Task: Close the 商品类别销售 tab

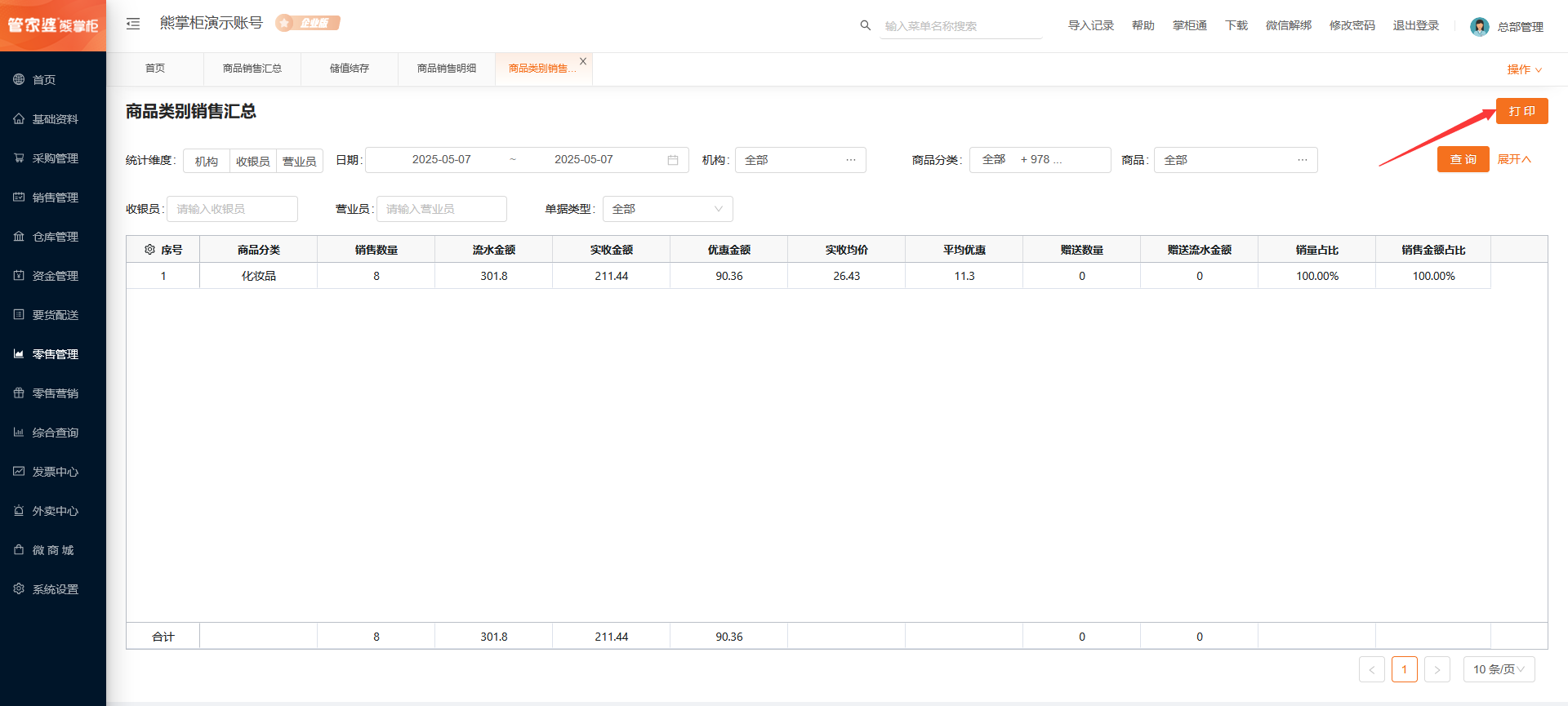Action: tap(583, 61)
